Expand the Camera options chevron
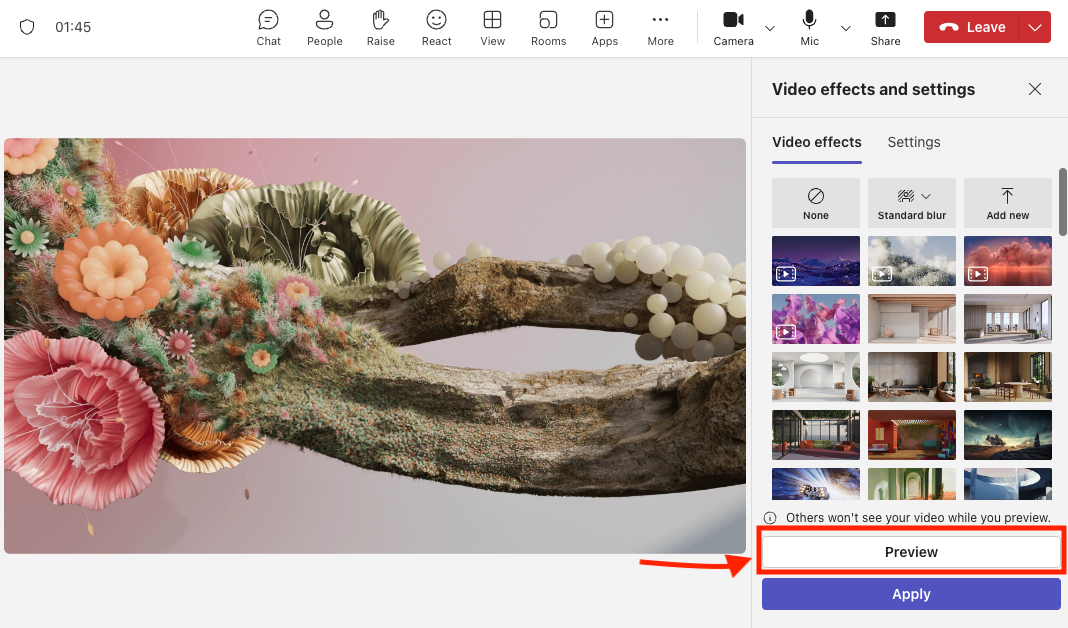Image resolution: width=1068 pixels, height=628 pixels. pos(770,29)
